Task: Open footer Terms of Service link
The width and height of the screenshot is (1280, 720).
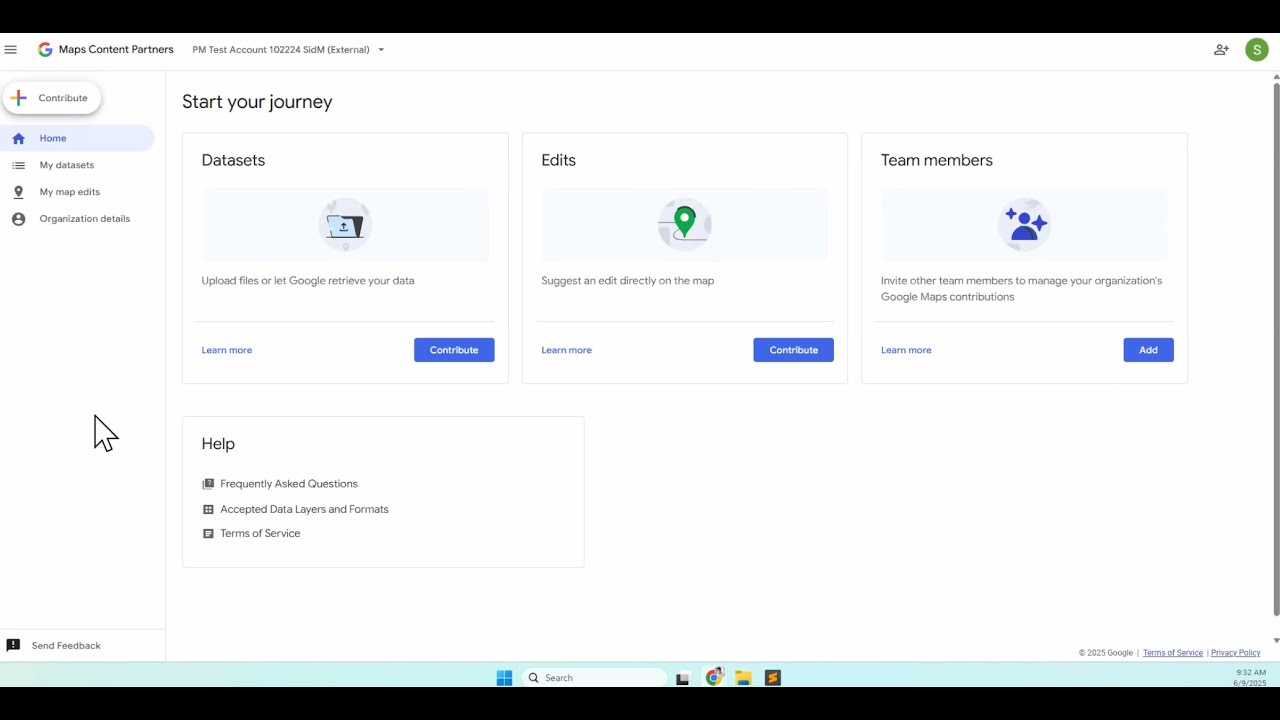Action: coord(1173,653)
